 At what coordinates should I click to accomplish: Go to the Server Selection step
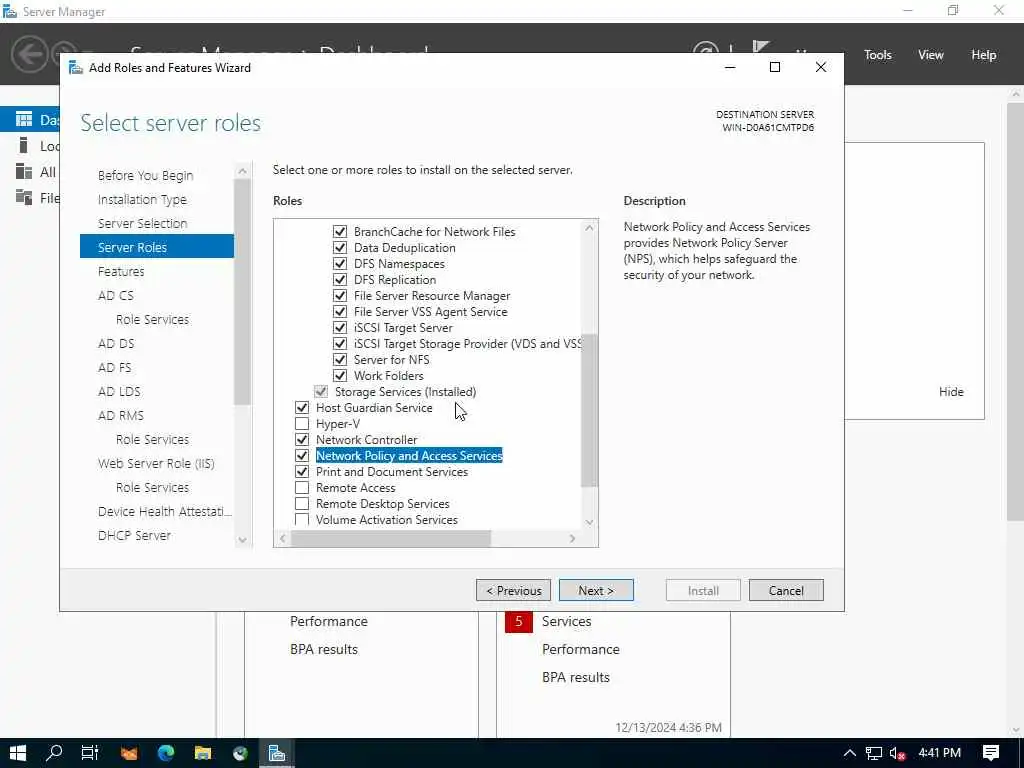tap(142, 223)
